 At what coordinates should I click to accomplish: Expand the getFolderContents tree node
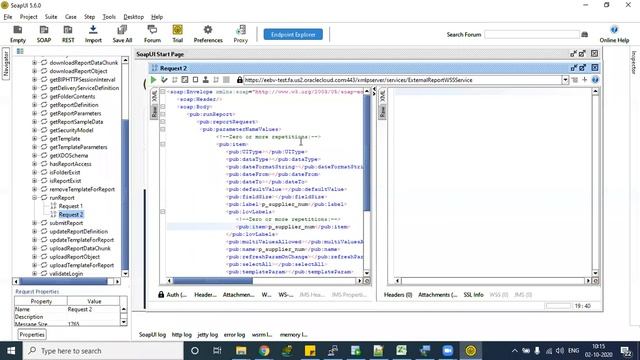coord(35,96)
